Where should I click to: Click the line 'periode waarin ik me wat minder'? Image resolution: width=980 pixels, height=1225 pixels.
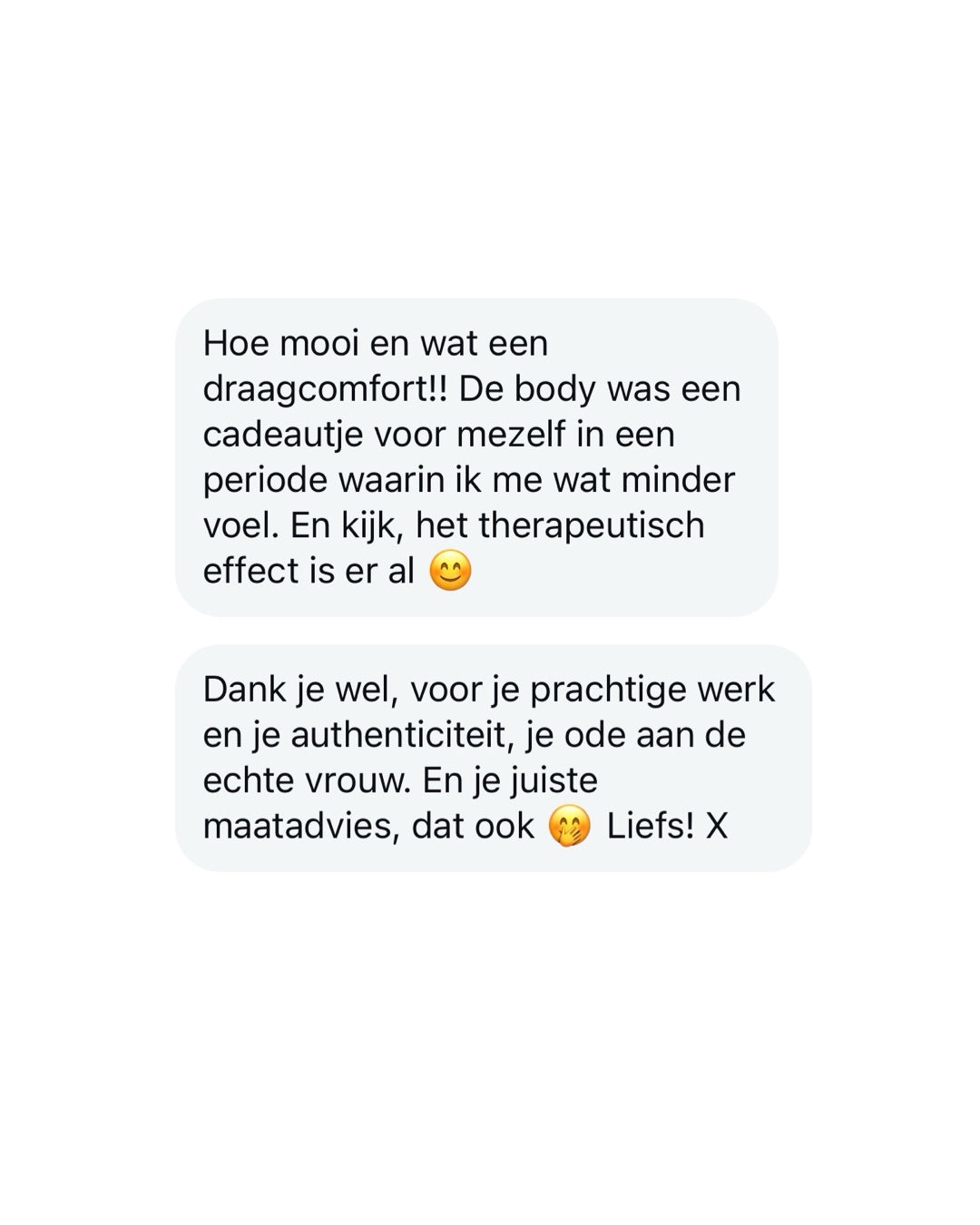(468, 480)
